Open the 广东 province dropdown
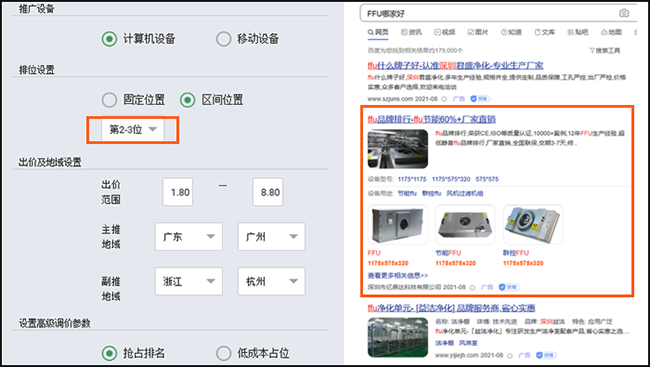This screenshot has height=367, width=650. tap(189, 236)
